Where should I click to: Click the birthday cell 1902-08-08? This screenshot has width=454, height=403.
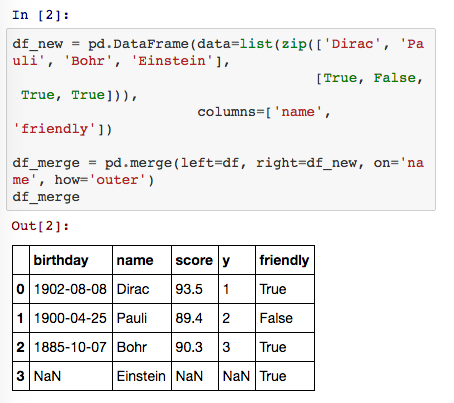pyautogui.click(x=71, y=289)
